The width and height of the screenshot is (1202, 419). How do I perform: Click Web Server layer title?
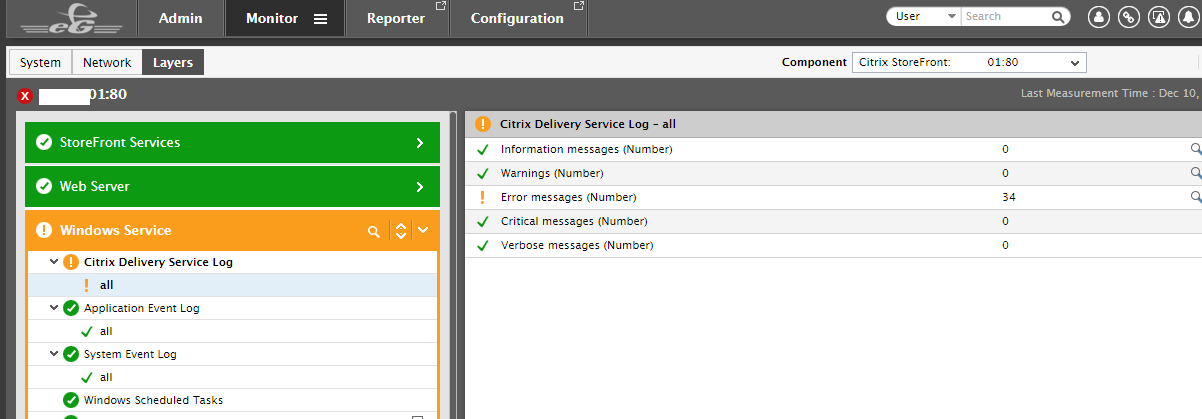pyautogui.click(x=95, y=186)
